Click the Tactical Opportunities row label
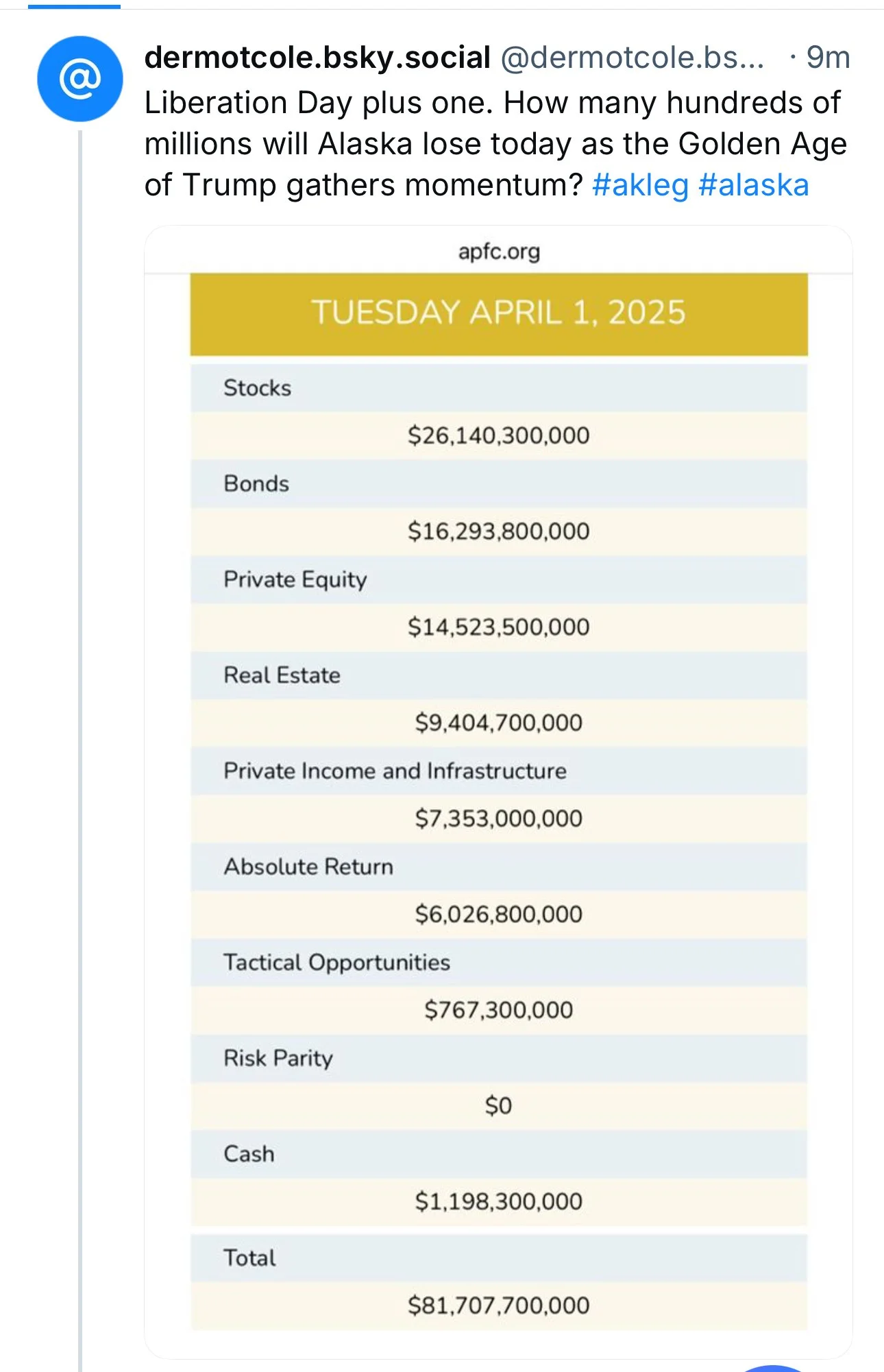 (336, 963)
